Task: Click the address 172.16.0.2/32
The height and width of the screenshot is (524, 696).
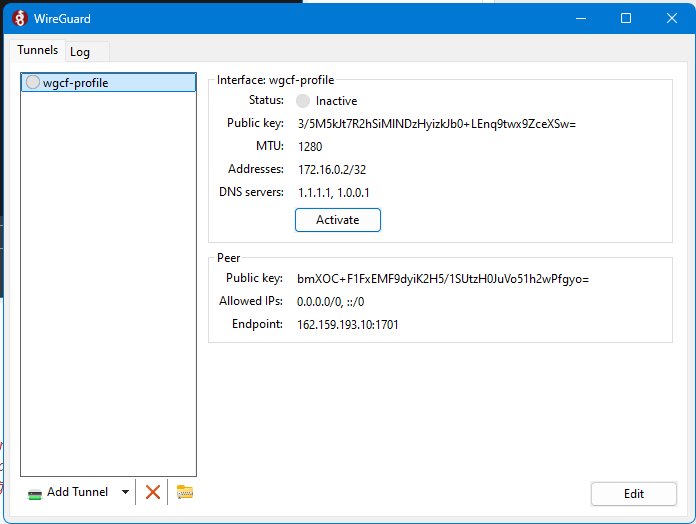Action: coord(332,169)
